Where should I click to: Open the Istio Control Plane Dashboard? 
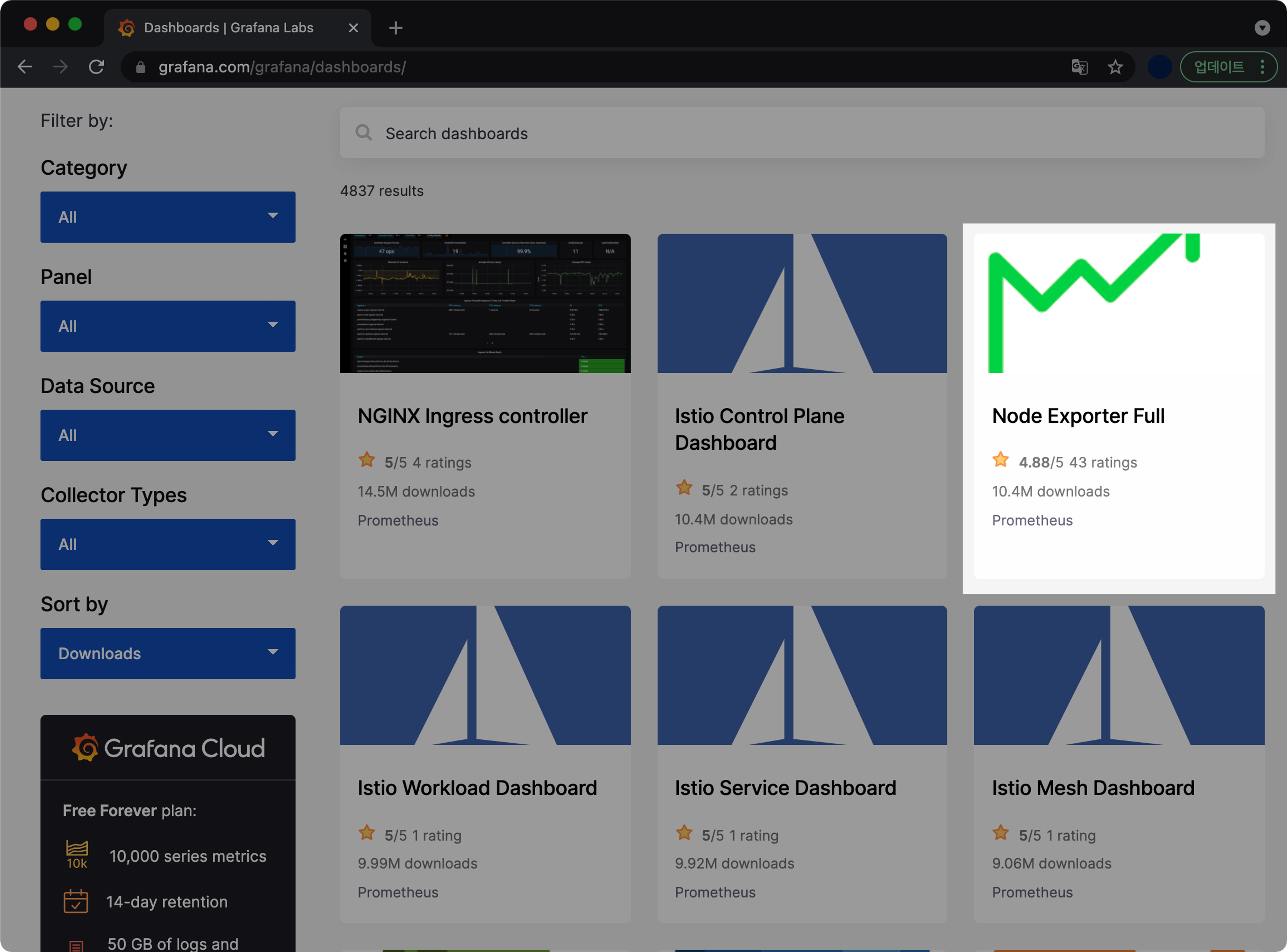click(x=760, y=429)
